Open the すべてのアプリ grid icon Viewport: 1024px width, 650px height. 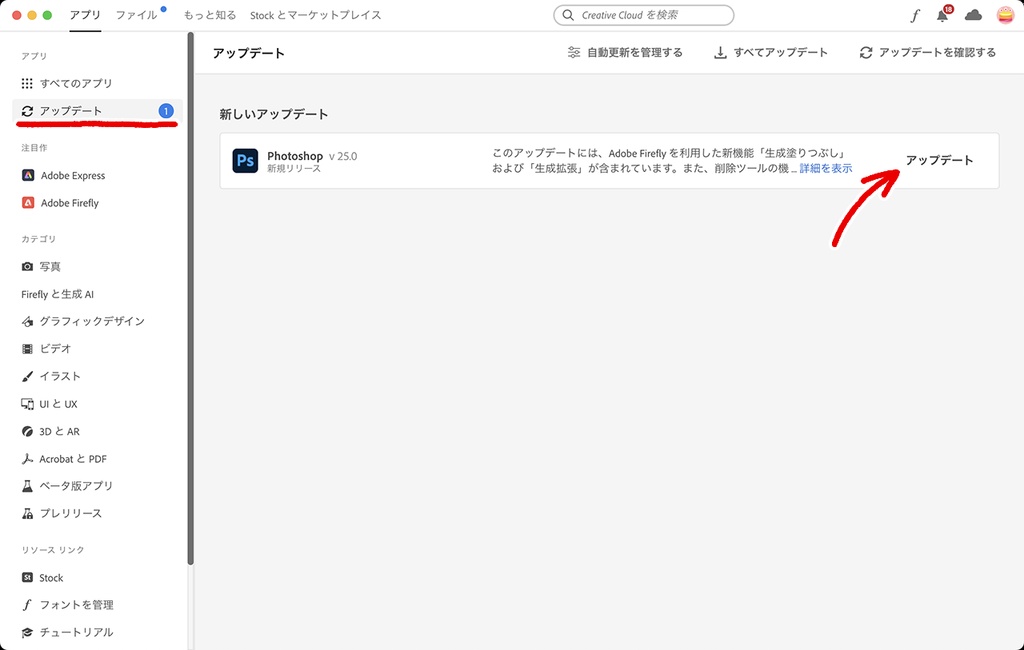click(x=27, y=83)
